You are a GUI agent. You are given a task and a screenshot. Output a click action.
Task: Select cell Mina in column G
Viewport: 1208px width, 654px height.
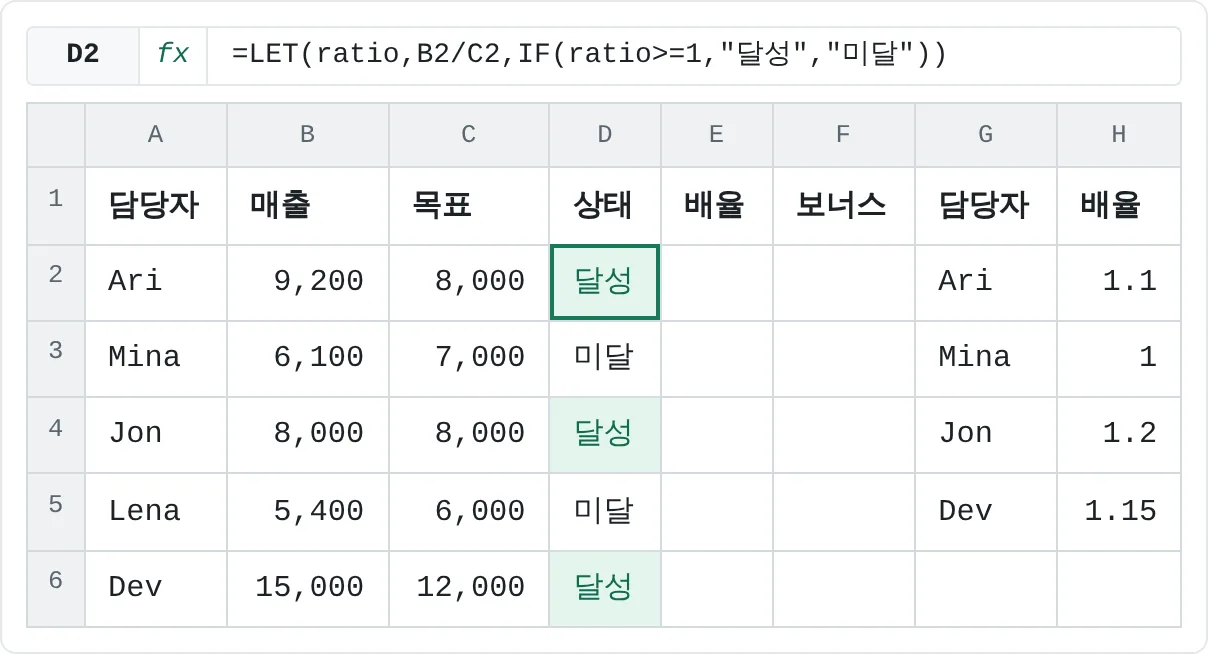click(x=986, y=358)
